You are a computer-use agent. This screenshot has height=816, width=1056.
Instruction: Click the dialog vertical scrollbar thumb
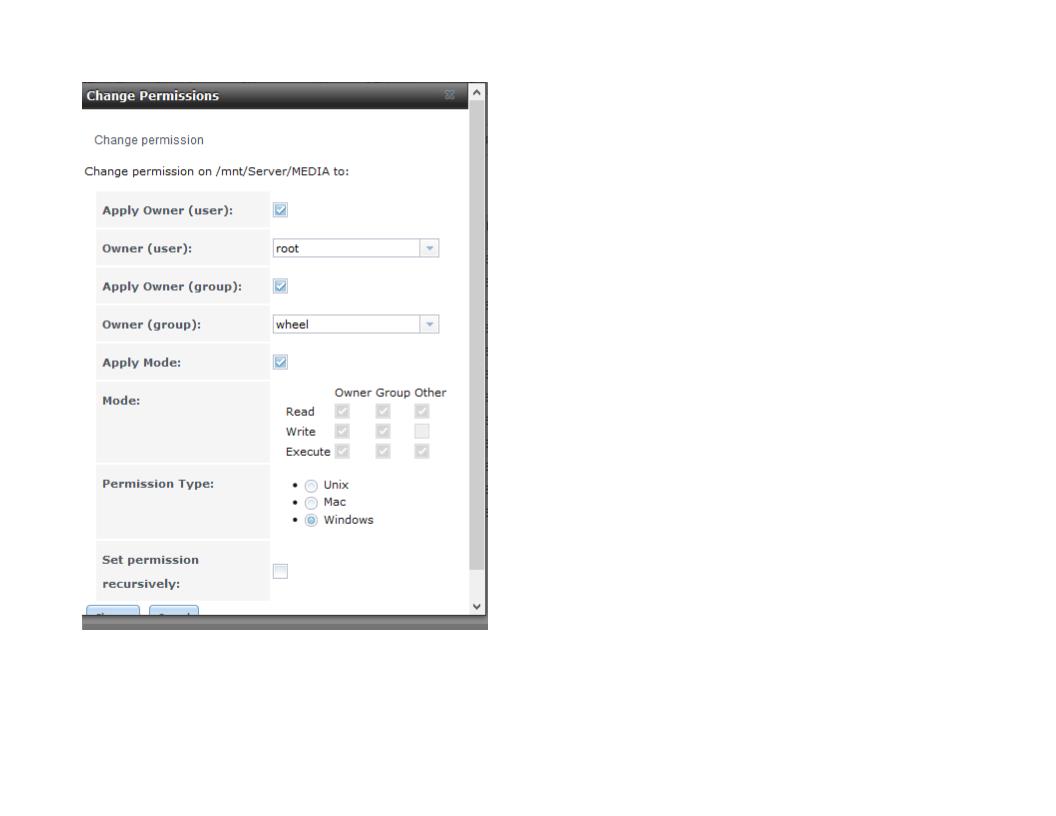[x=477, y=334]
